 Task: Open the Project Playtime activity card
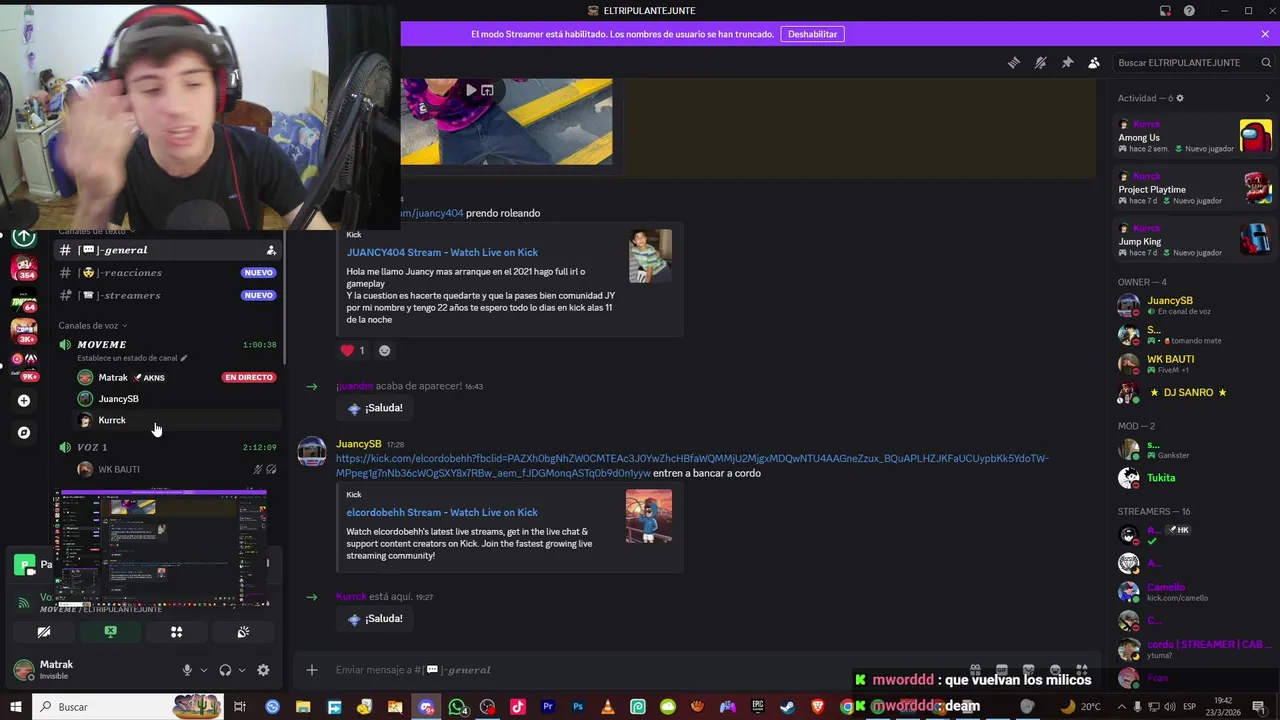point(1194,189)
